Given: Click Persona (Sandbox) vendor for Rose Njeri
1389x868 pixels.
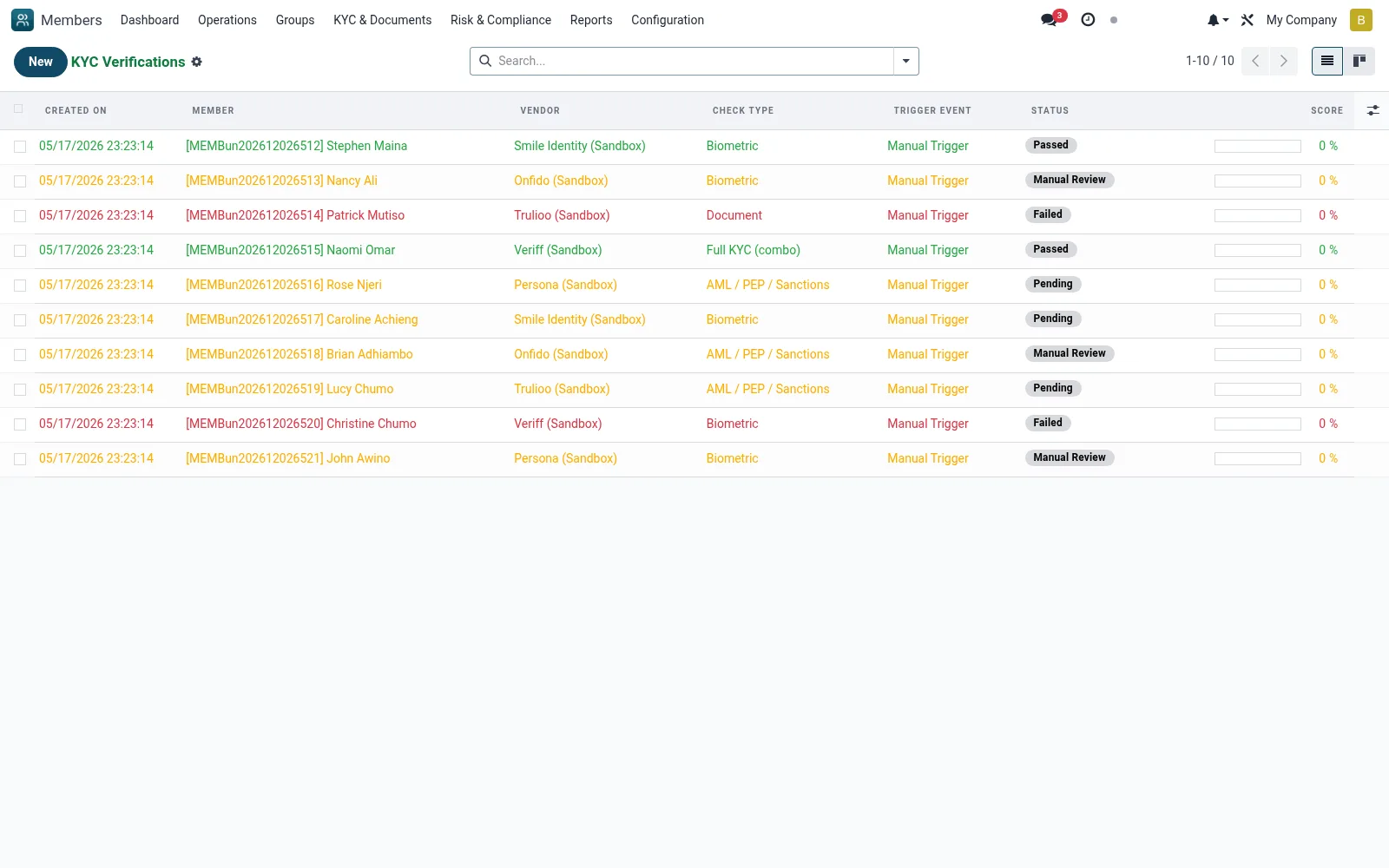Looking at the screenshot, I should coord(565,285).
